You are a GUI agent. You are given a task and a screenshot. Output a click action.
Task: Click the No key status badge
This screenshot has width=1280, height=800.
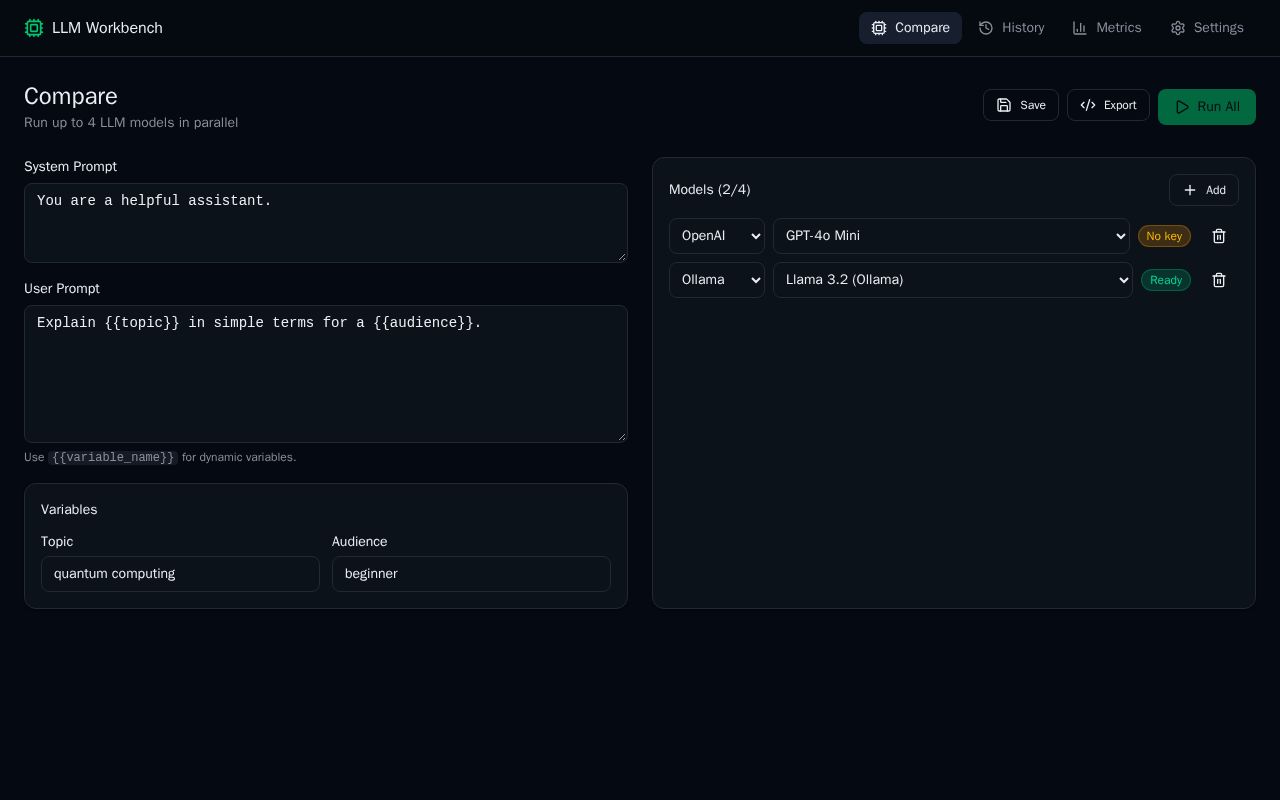pyautogui.click(x=1164, y=236)
